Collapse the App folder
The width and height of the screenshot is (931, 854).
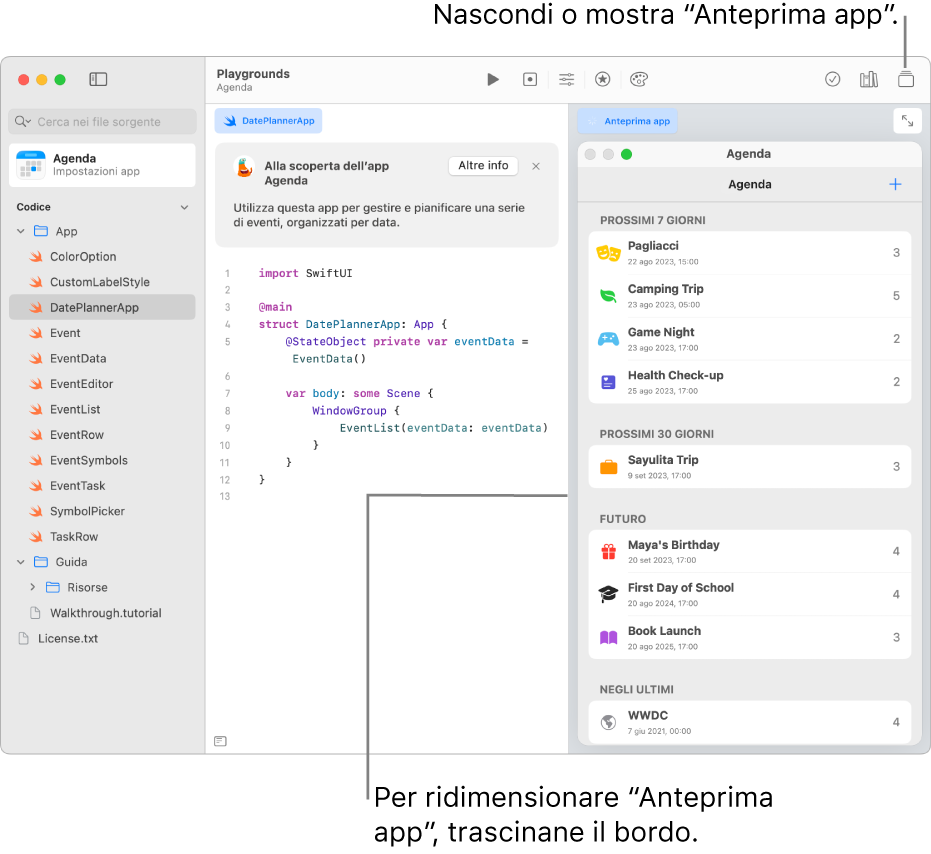[21, 231]
